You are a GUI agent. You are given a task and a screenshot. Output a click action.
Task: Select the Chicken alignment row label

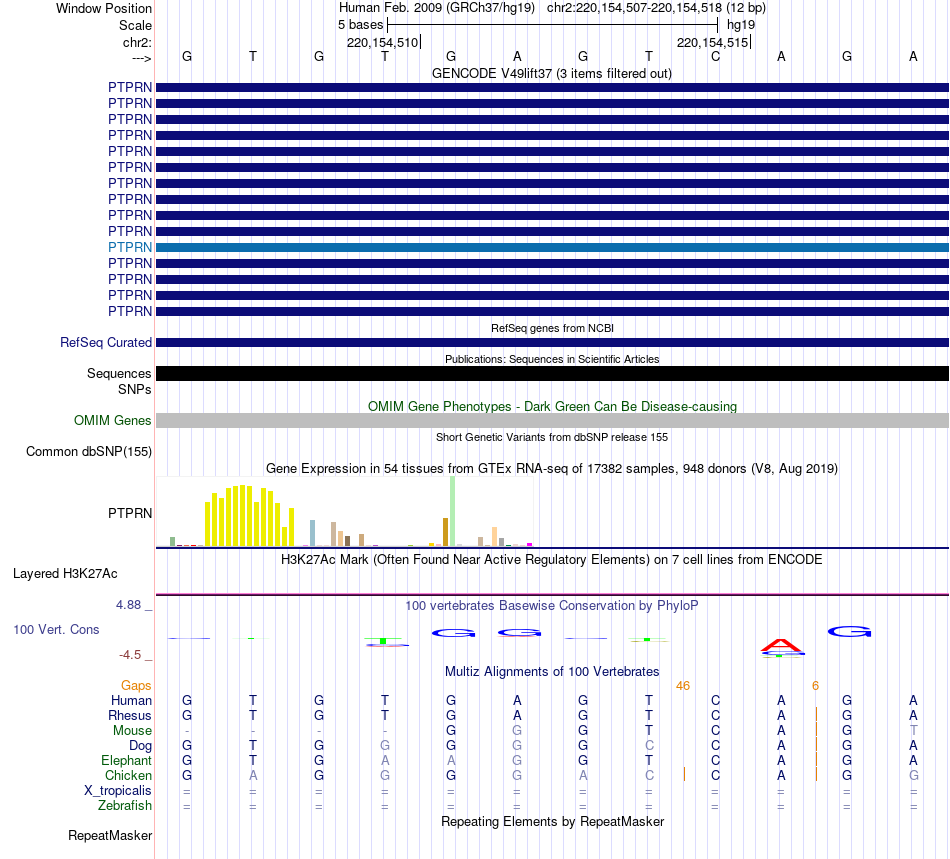coord(128,775)
